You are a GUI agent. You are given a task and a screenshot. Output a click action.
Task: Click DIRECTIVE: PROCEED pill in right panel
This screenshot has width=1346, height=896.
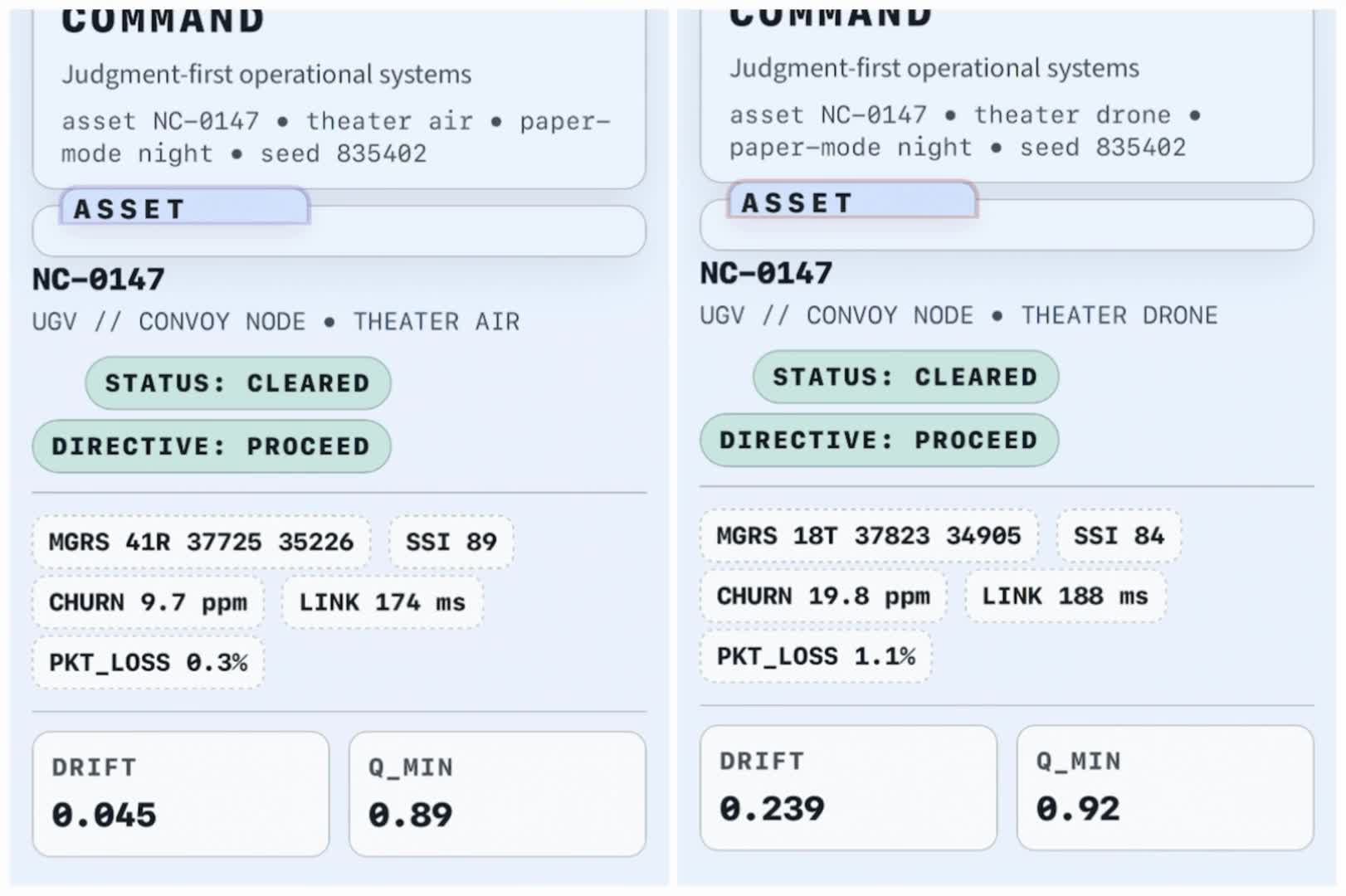[x=880, y=440]
